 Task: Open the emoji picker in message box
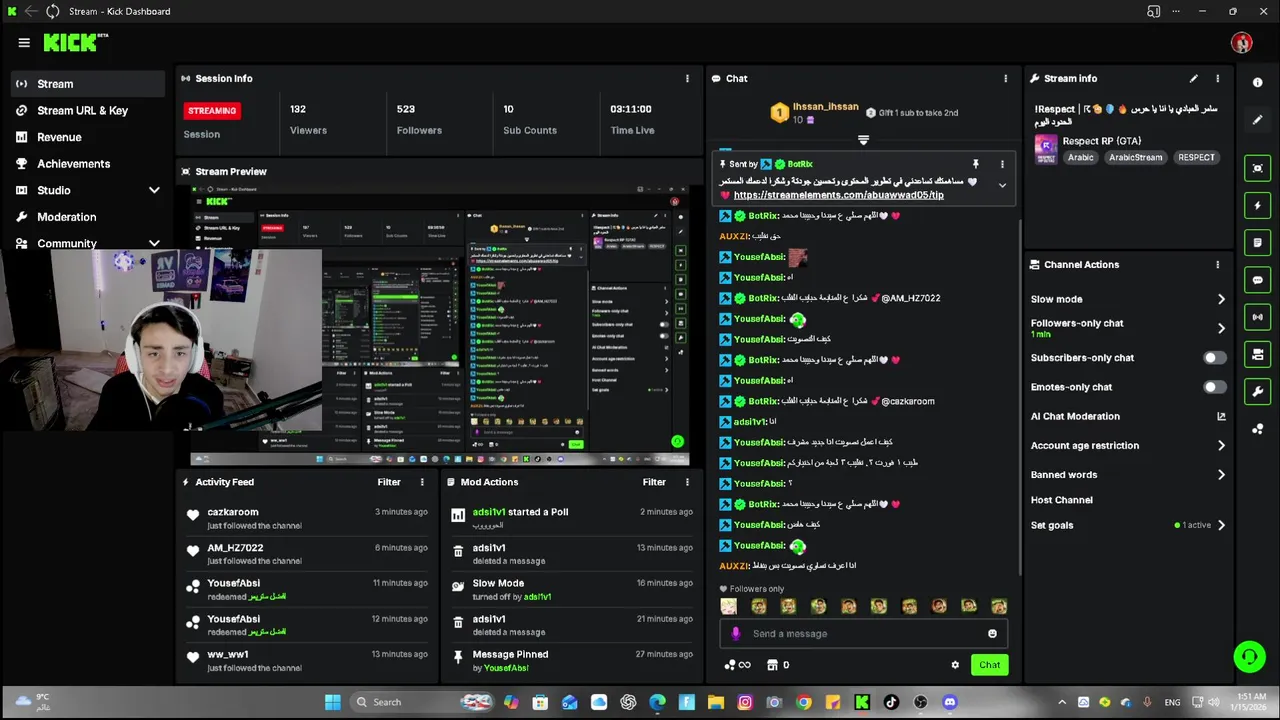[992, 633]
